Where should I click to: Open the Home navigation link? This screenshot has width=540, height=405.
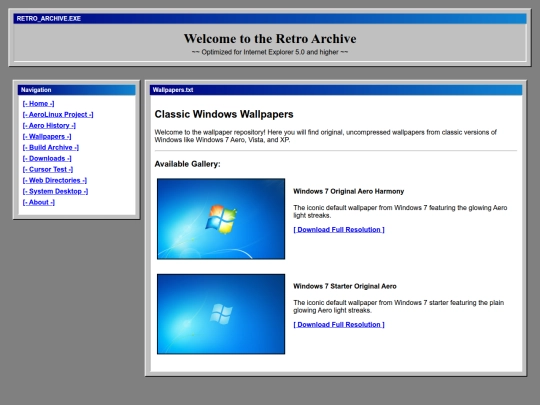[x=38, y=104]
